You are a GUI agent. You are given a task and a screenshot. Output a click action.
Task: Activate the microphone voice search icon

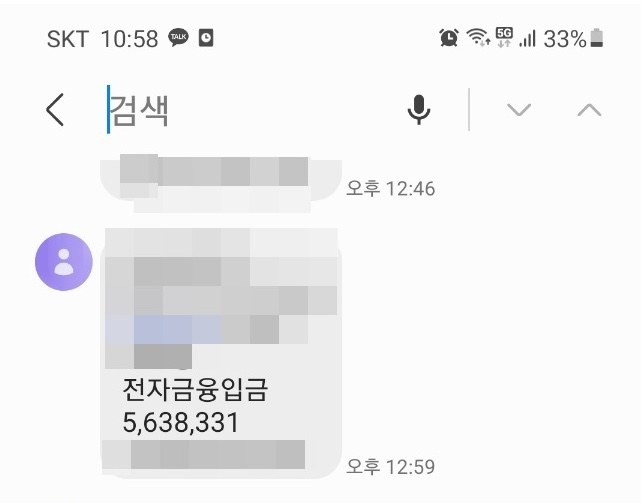(419, 110)
